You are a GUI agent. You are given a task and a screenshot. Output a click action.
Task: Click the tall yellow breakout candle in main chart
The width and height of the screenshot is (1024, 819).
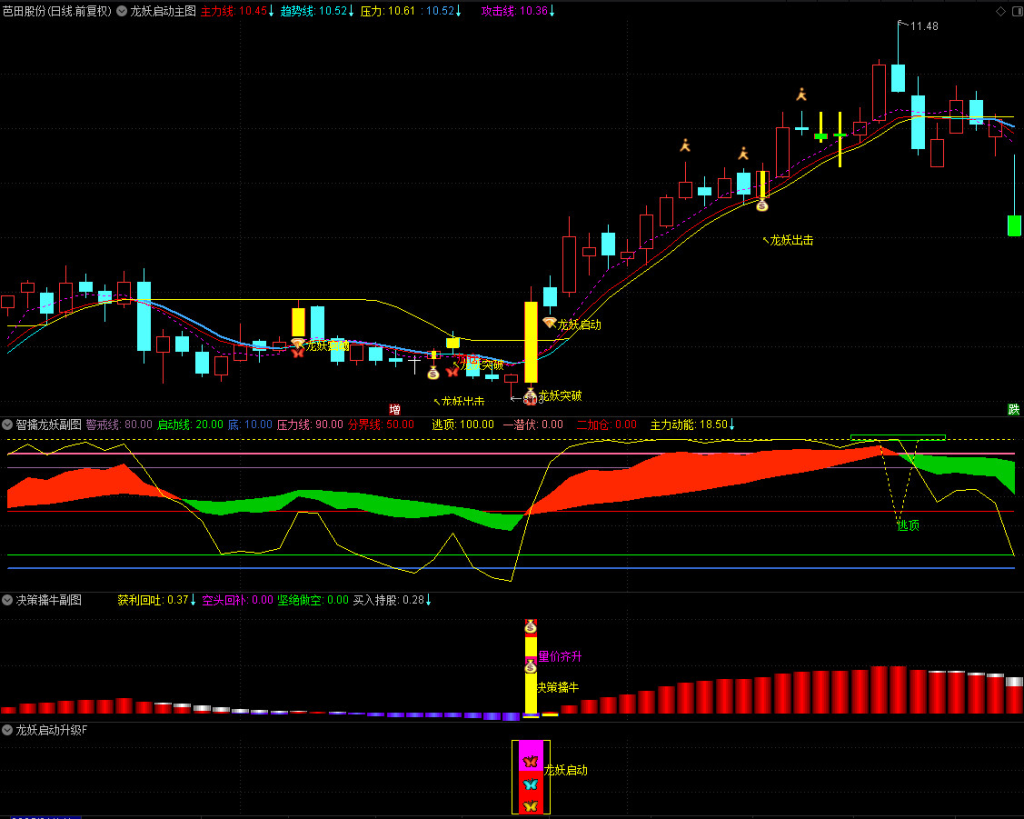click(x=531, y=342)
